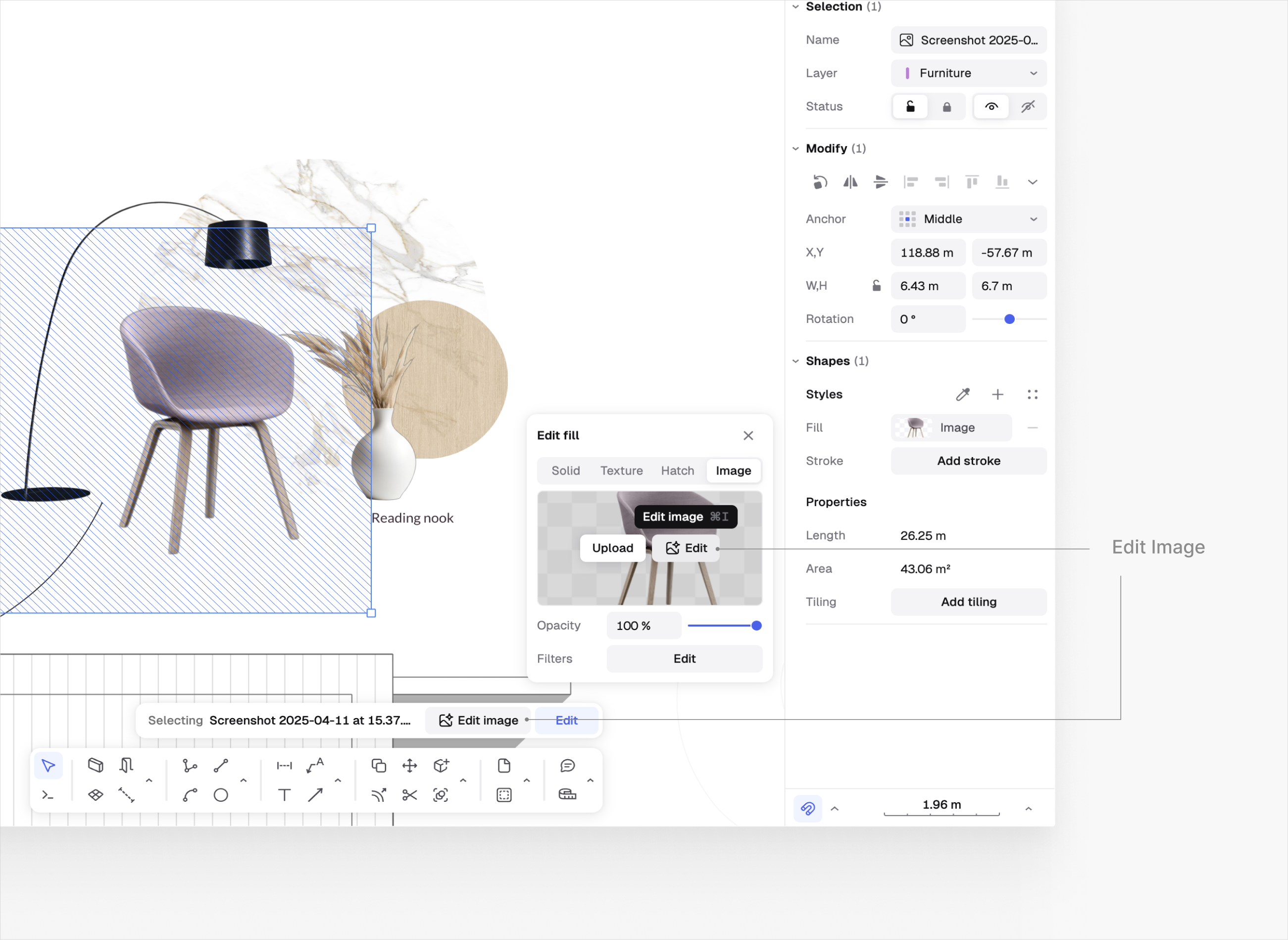Open the Anchor Middle dropdown

[x=968, y=219]
